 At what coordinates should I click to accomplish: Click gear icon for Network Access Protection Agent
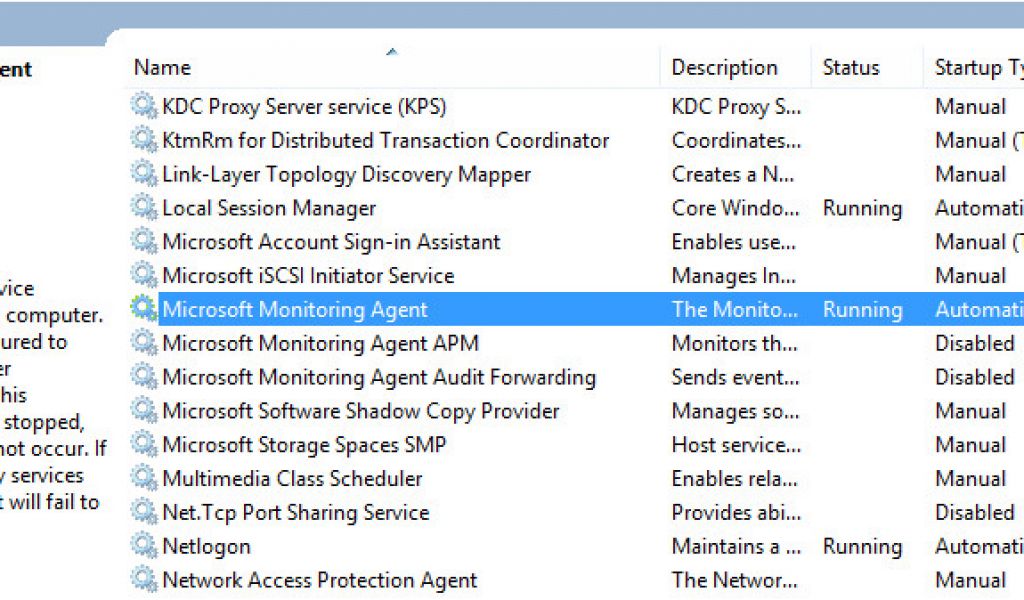pos(145,580)
